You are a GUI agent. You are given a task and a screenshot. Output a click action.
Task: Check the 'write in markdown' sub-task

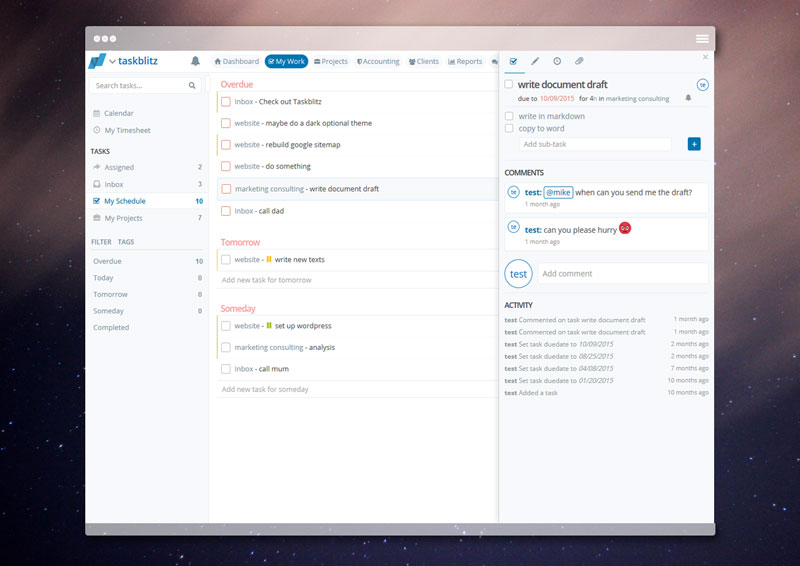point(509,116)
